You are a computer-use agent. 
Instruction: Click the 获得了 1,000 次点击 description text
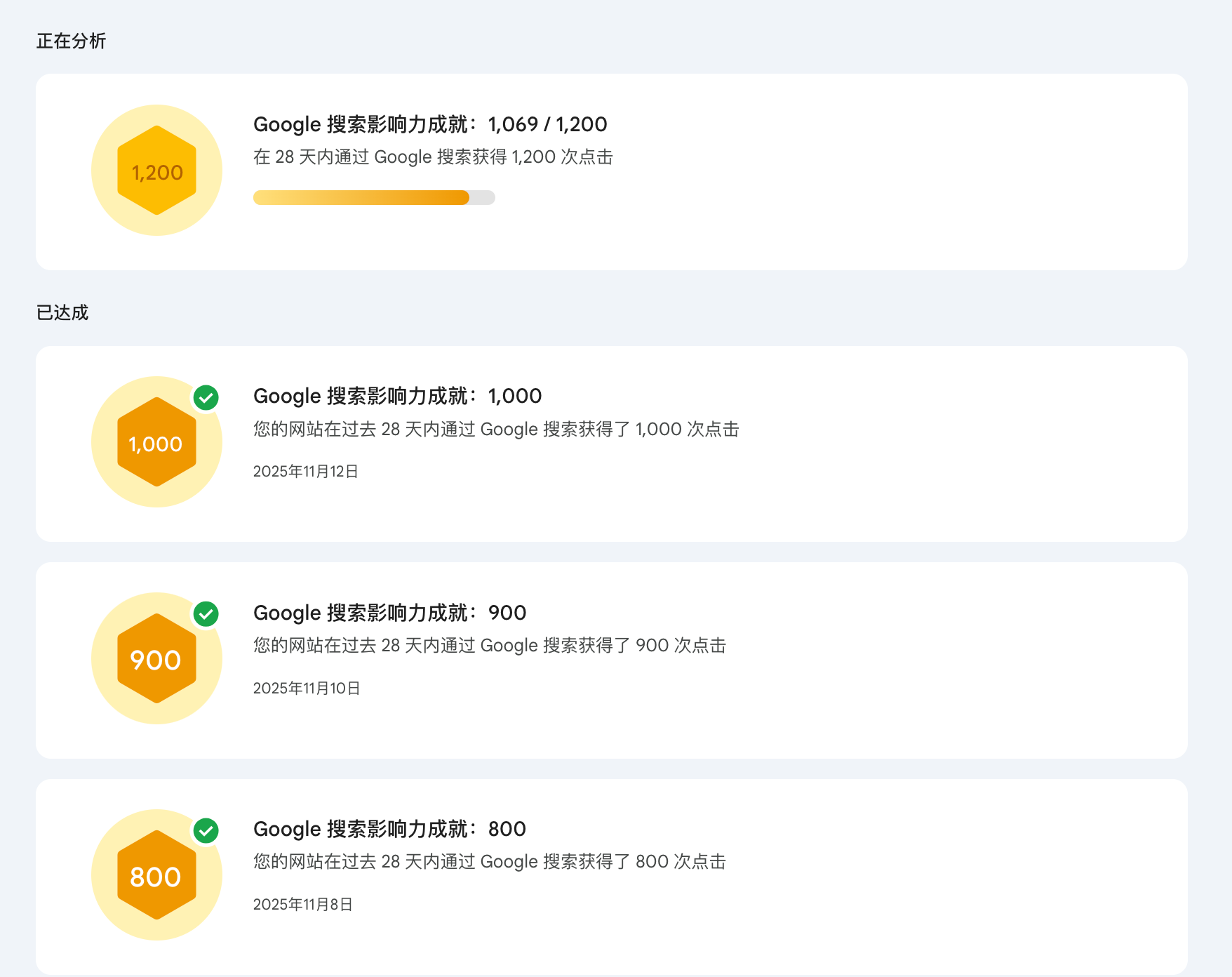(496, 430)
